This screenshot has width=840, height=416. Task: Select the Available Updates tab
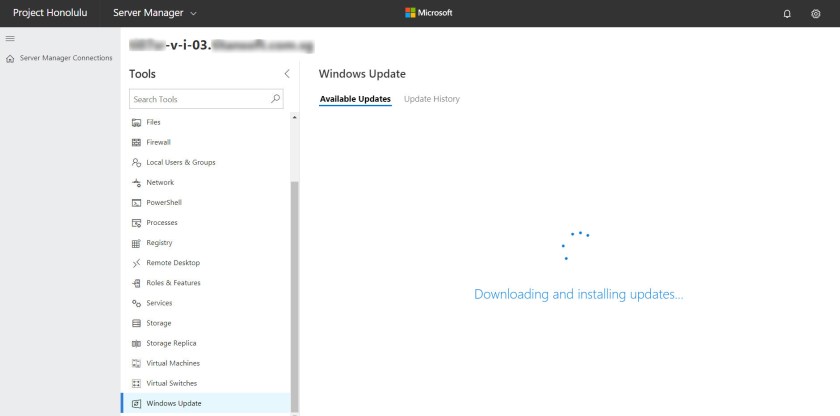coord(355,99)
